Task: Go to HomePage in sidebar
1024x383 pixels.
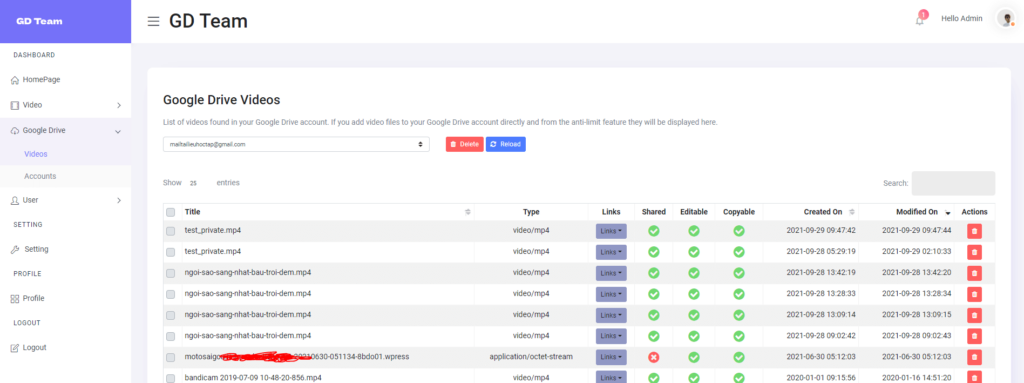Action: (42, 80)
